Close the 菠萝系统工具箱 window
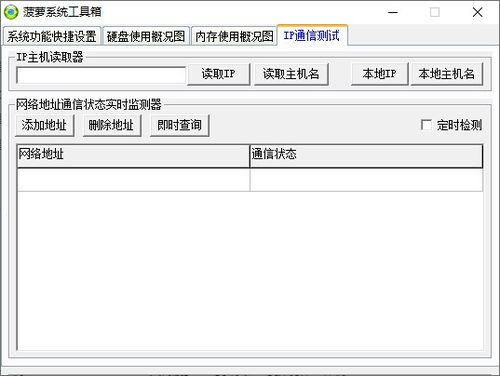The height and width of the screenshot is (376, 500). point(478,13)
